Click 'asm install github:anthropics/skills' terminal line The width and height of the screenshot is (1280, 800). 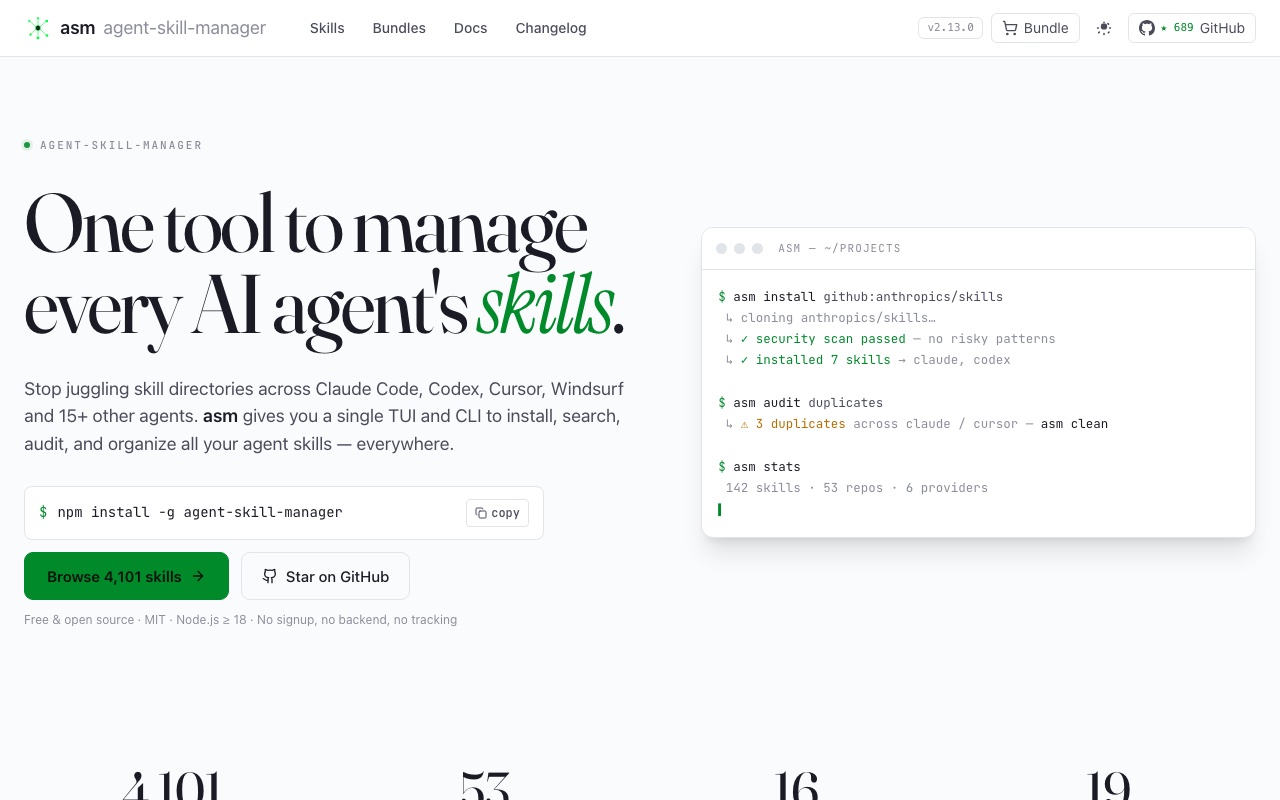860,297
